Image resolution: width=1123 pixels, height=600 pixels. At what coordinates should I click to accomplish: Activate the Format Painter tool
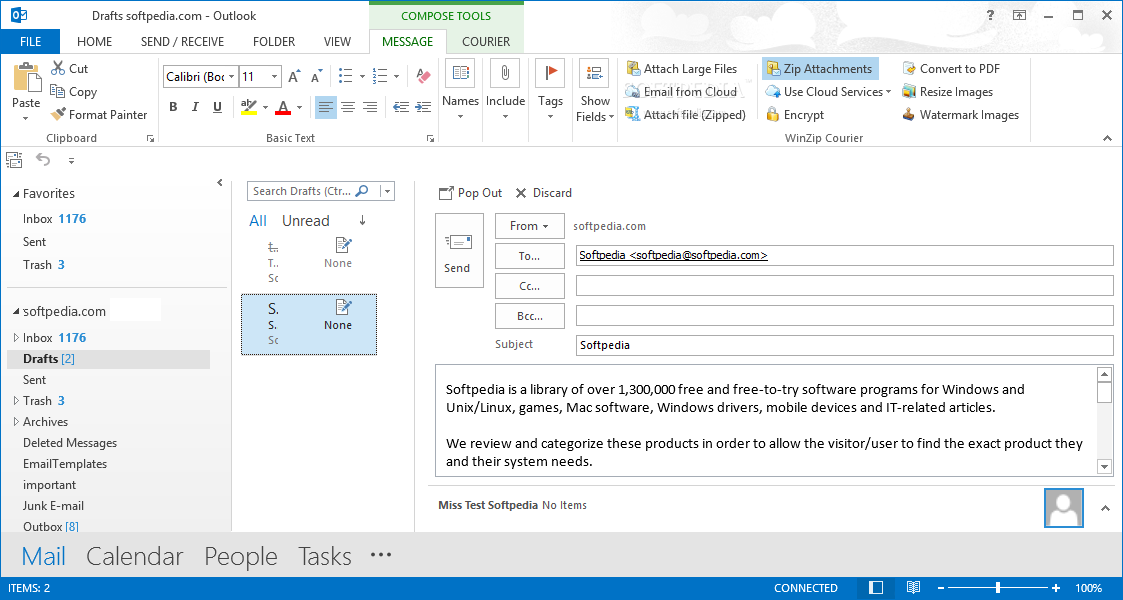tap(98, 115)
